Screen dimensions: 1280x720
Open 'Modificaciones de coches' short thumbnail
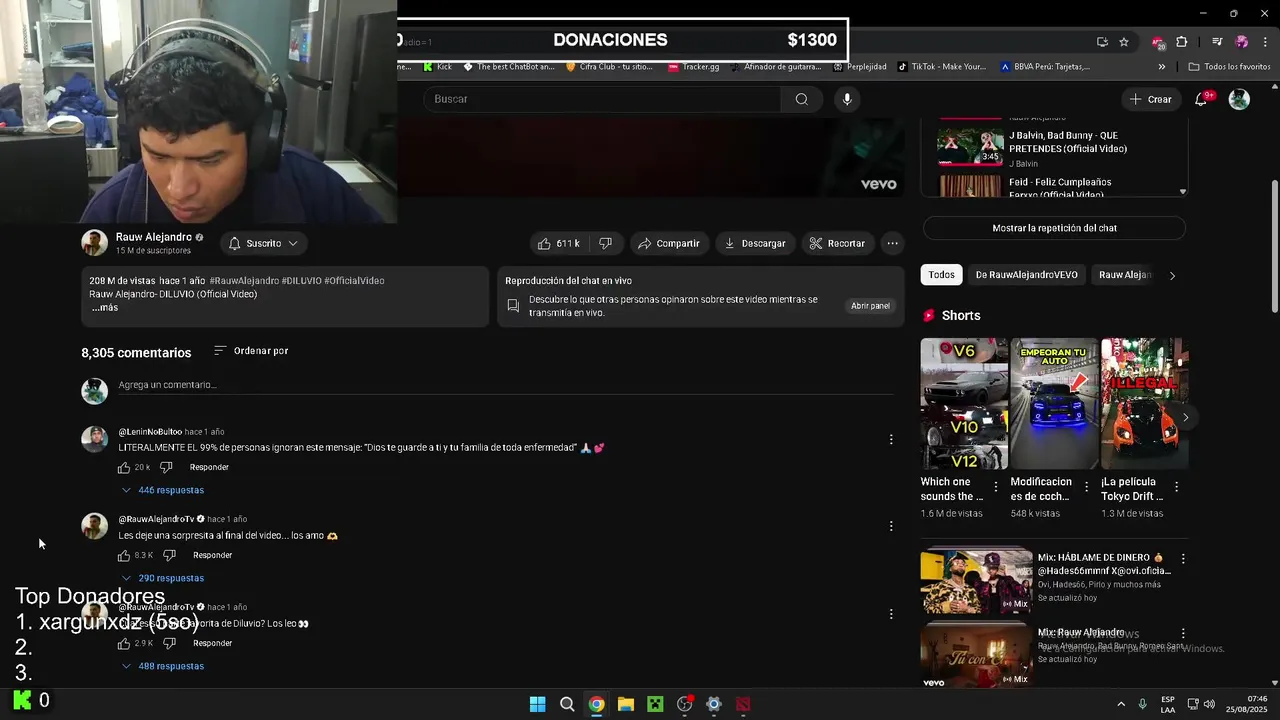pos(1054,403)
